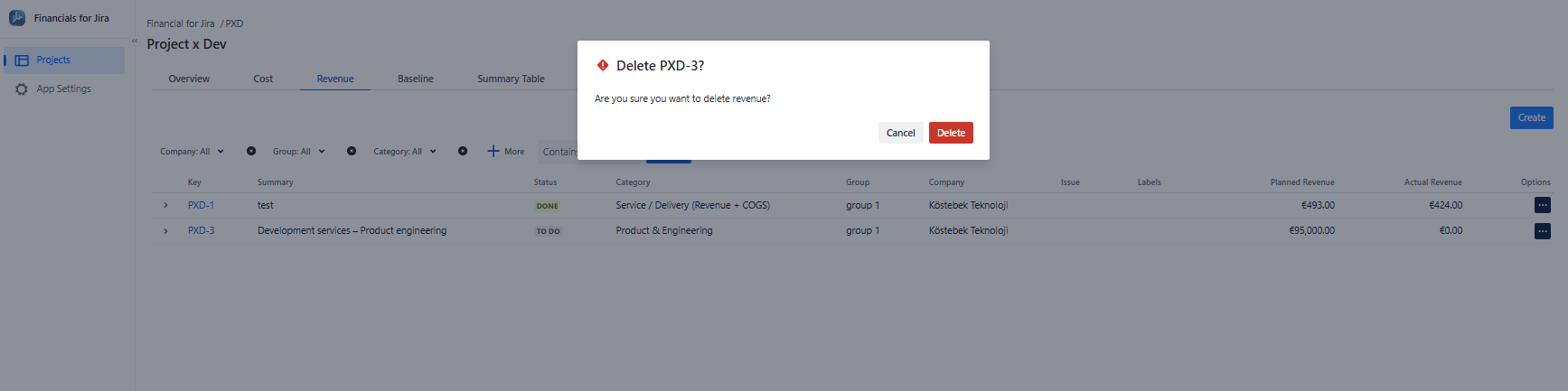The width and height of the screenshot is (1568, 391).
Task: Click the €493.00 planned revenue cell
Action: tap(1318, 205)
